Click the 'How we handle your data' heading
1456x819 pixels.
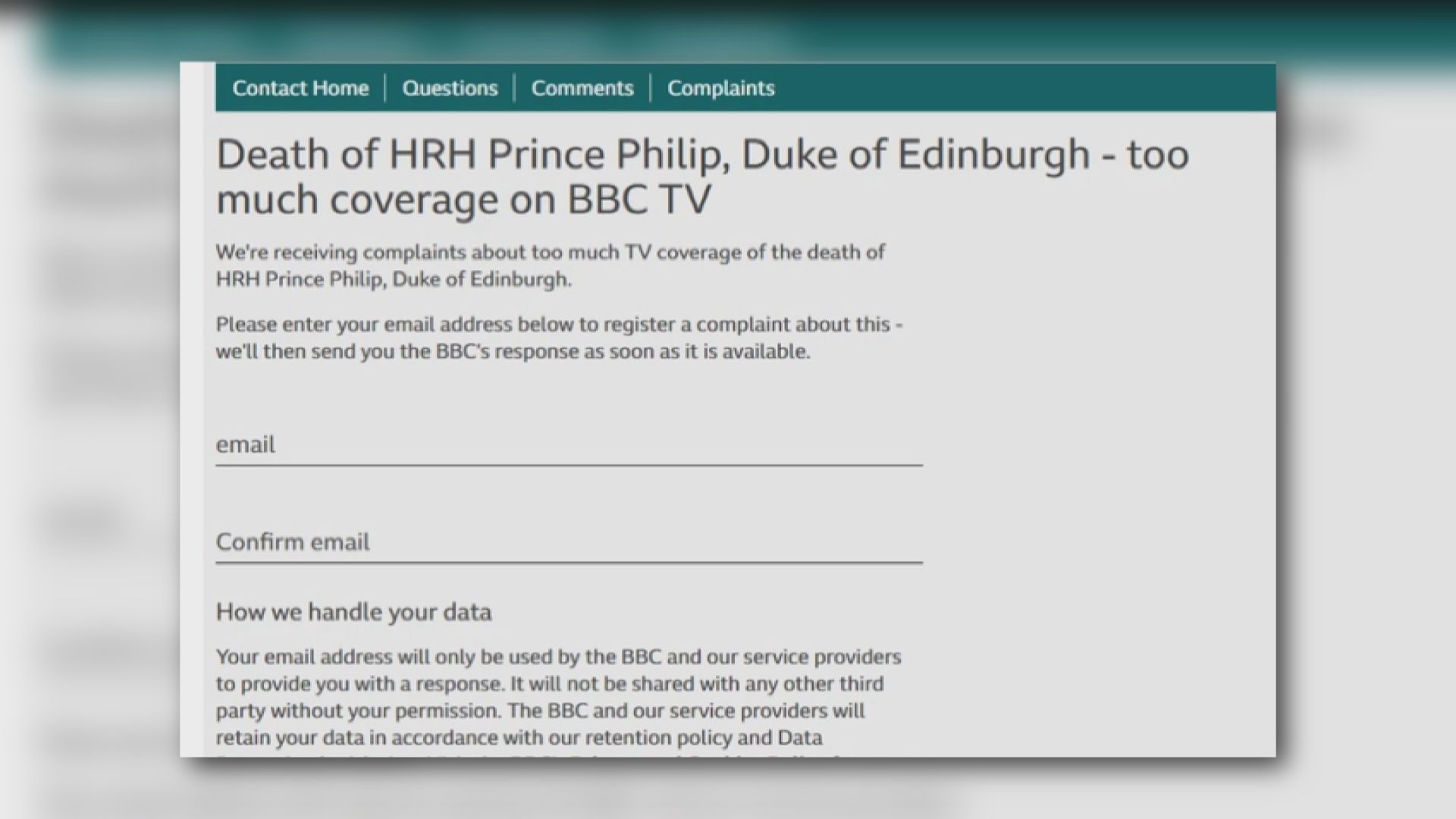(353, 612)
